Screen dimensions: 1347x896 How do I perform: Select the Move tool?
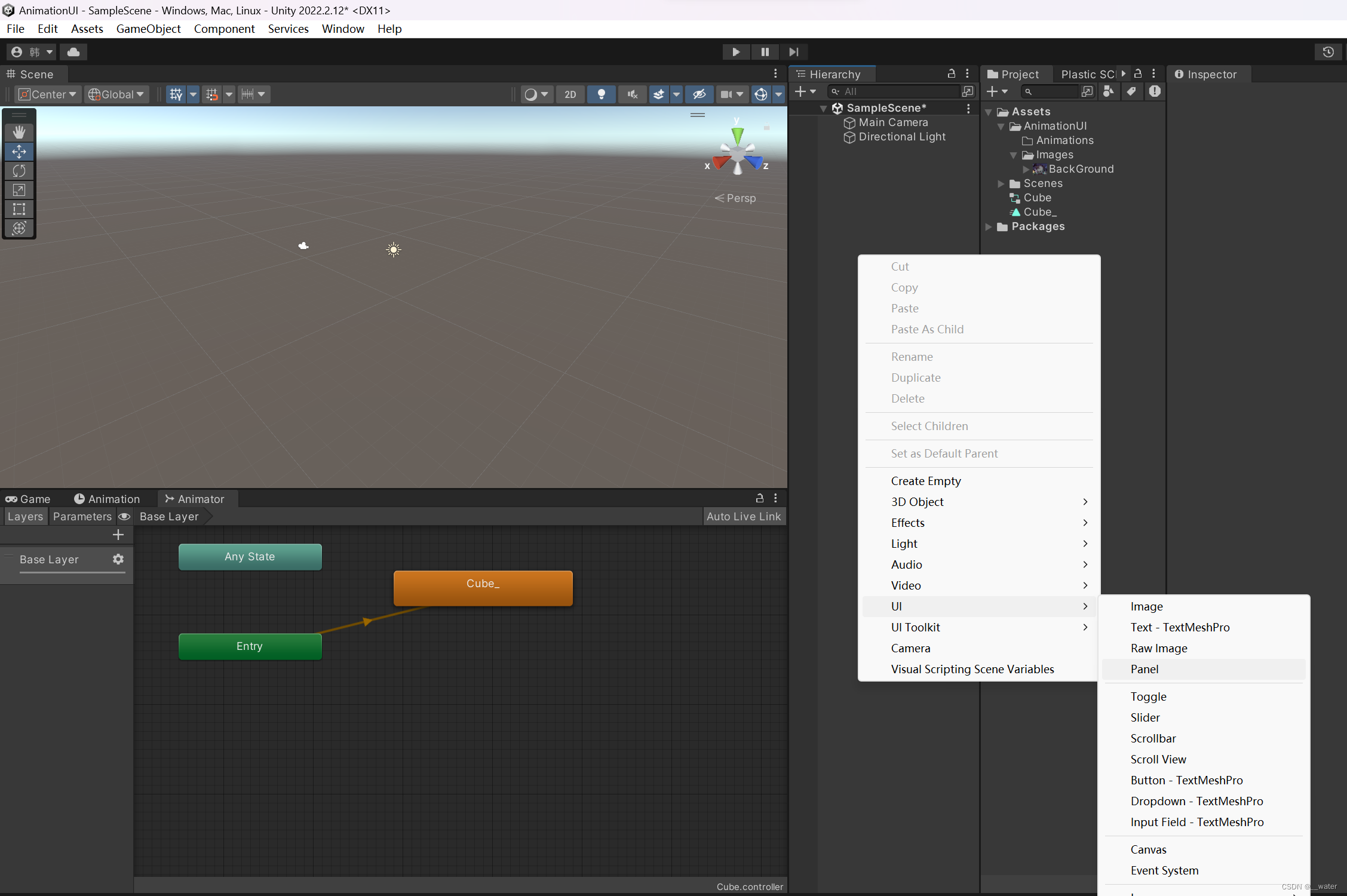19,152
